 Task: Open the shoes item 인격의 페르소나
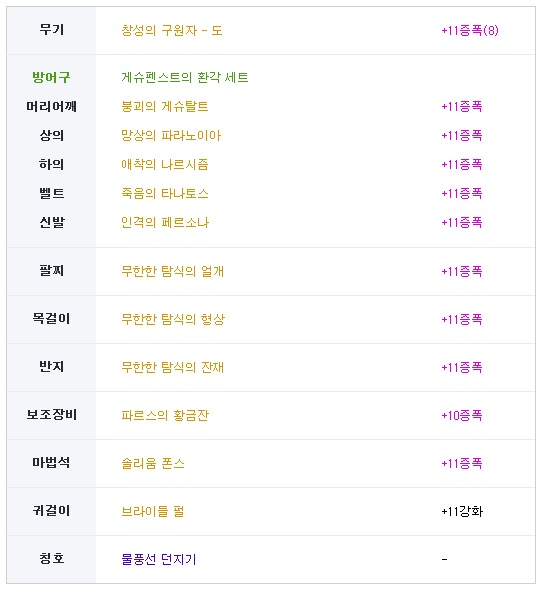pos(165,222)
